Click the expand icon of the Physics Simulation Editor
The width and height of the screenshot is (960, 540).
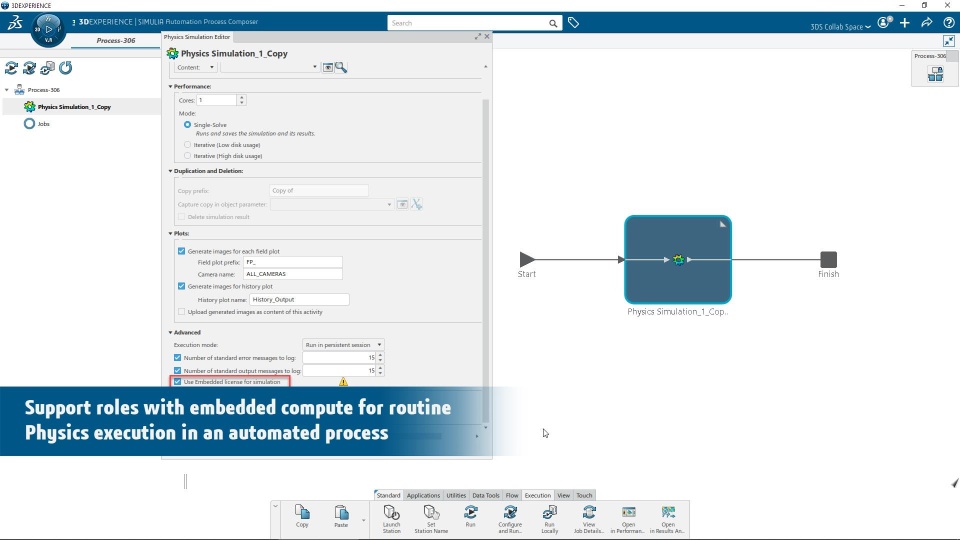tap(478, 37)
